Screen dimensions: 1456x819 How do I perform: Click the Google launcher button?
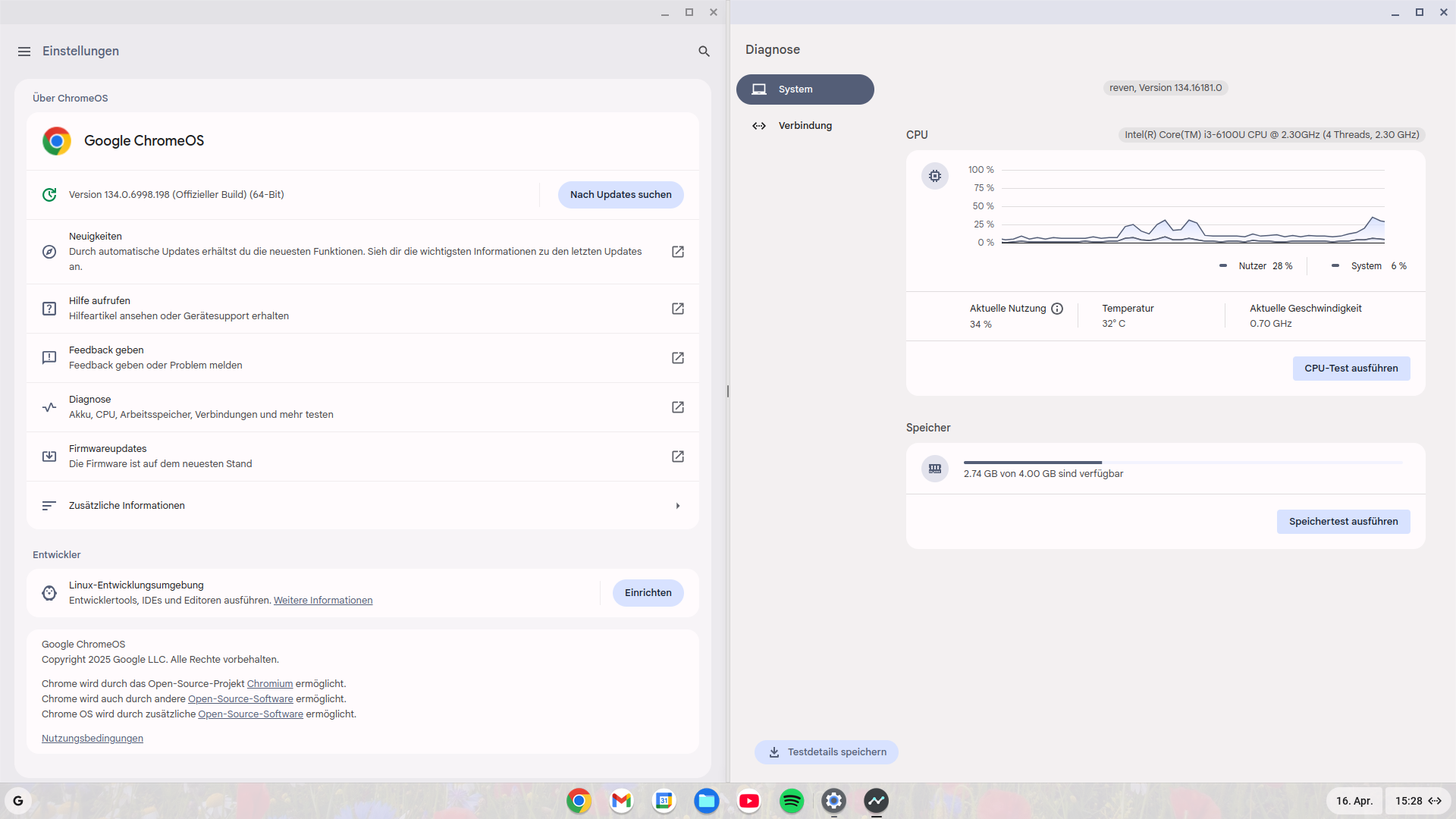[x=18, y=801]
